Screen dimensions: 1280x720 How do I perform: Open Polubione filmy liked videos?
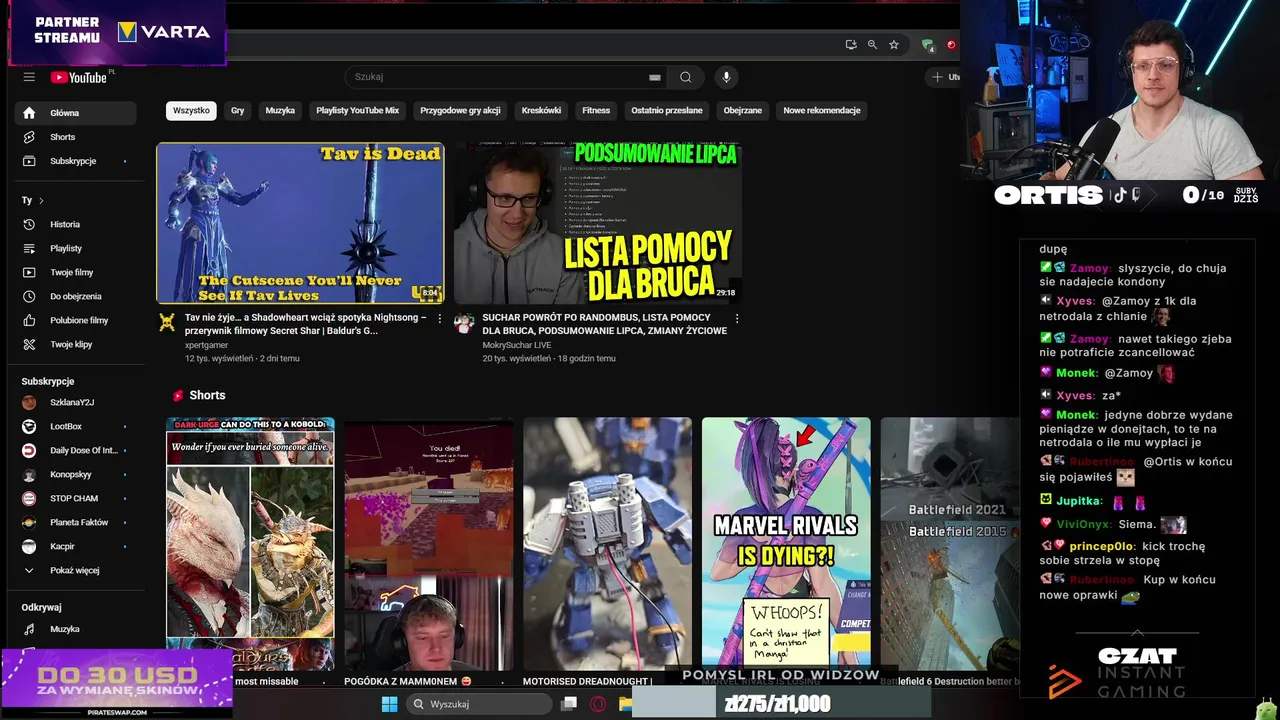point(75,320)
